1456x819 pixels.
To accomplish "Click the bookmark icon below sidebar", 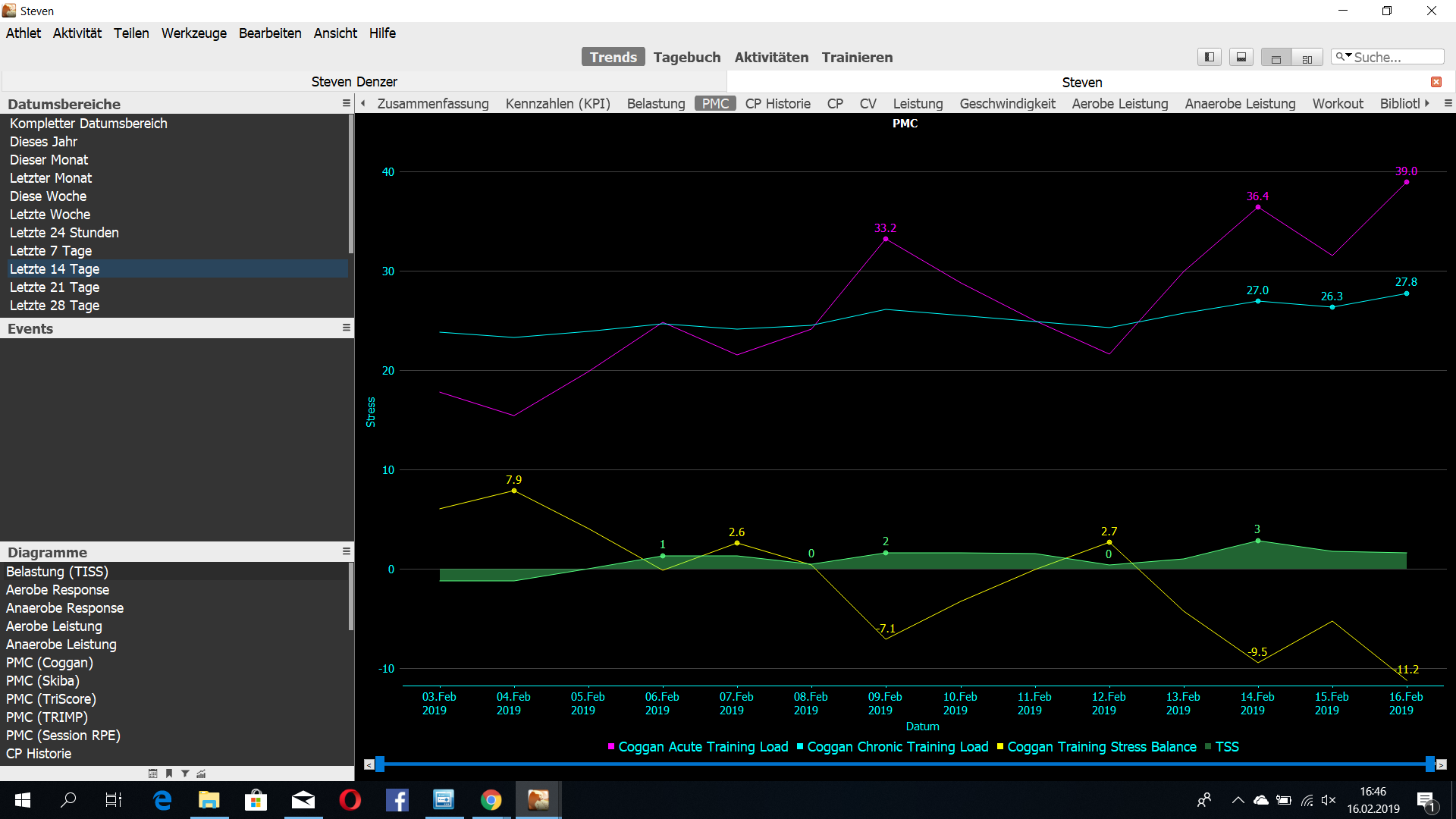I will (x=169, y=773).
